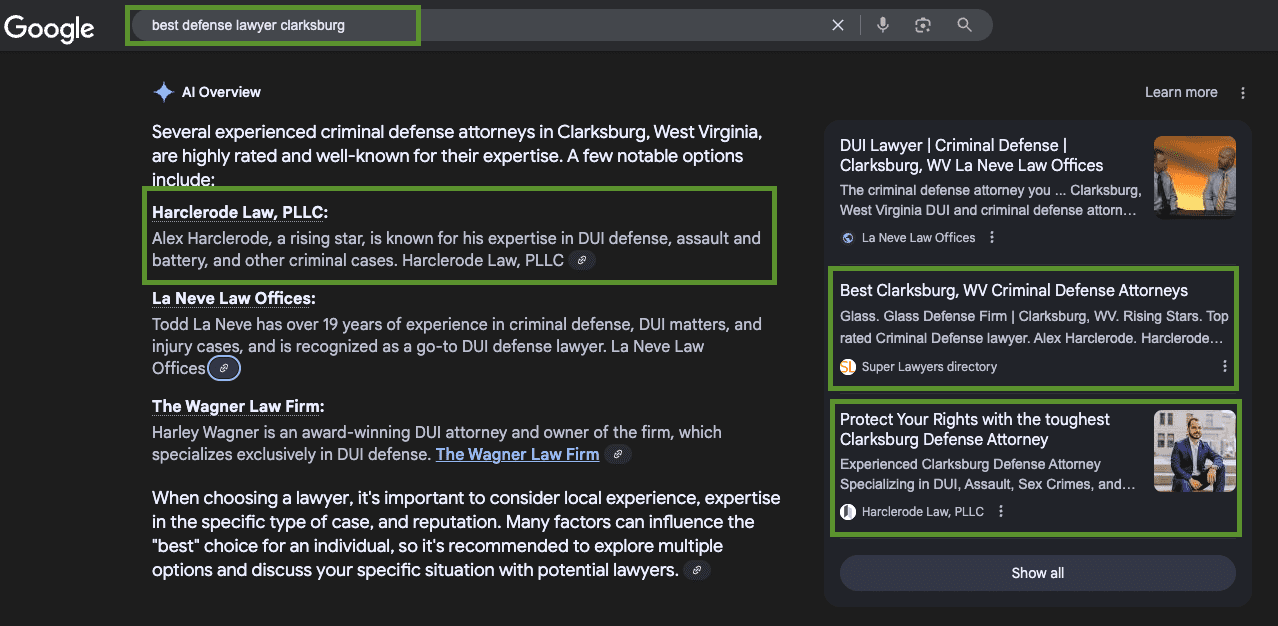Click the La Neve Law Offices card thumbnail

(1195, 177)
